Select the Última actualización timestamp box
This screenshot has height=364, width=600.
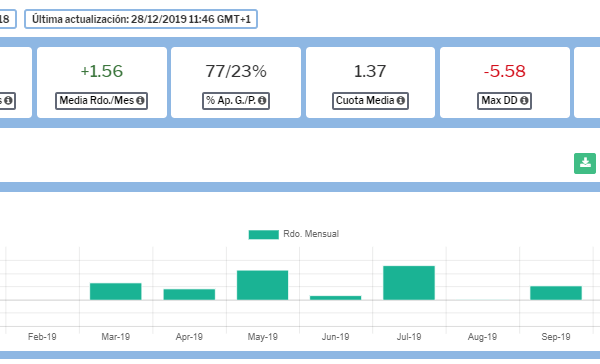click(x=141, y=19)
